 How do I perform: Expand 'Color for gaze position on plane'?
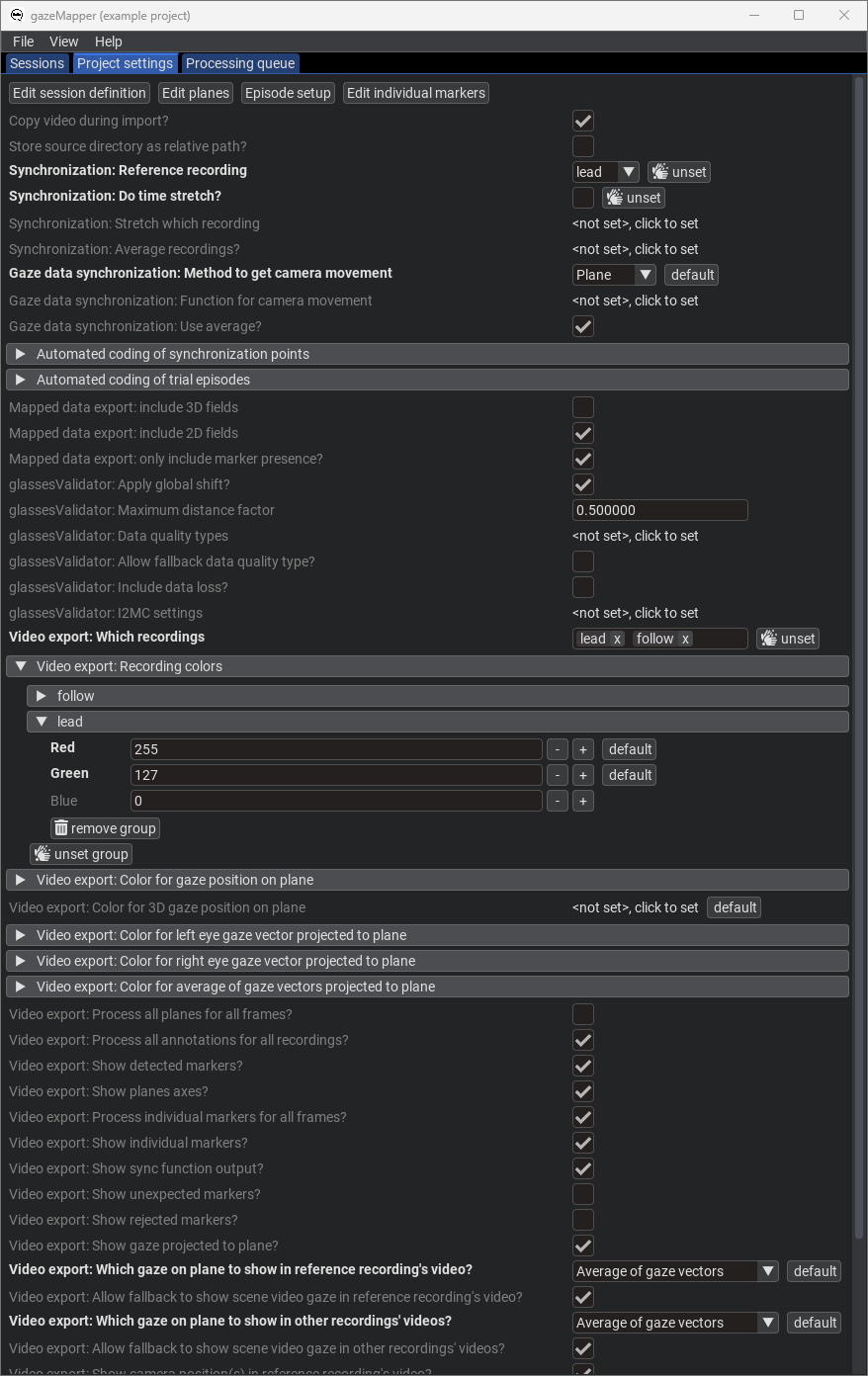coord(427,880)
